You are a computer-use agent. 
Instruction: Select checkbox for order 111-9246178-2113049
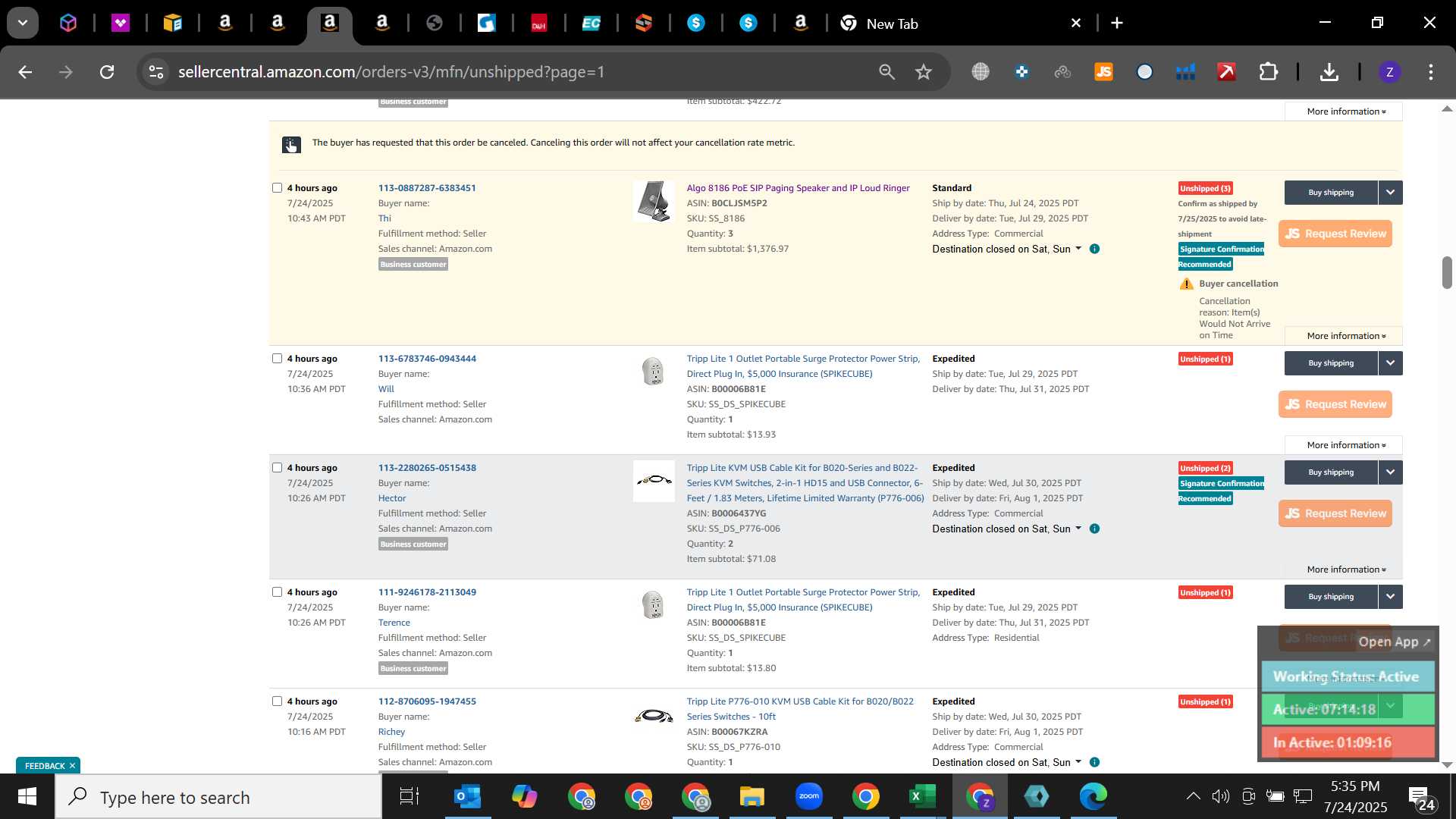pos(277,591)
